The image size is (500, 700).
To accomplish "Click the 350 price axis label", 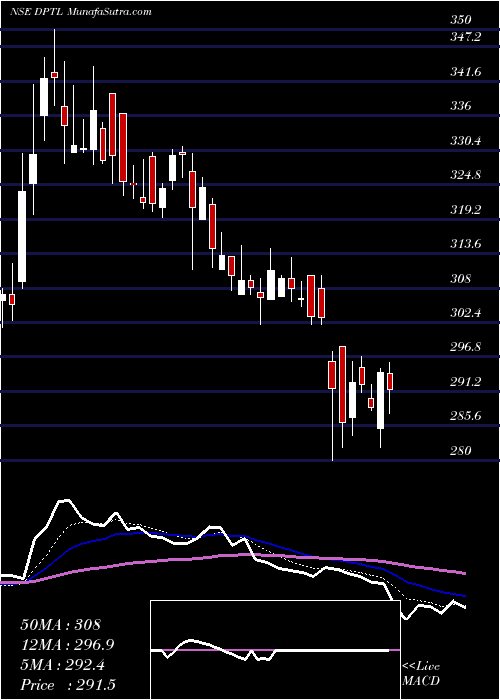I will pyautogui.click(x=461, y=20).
